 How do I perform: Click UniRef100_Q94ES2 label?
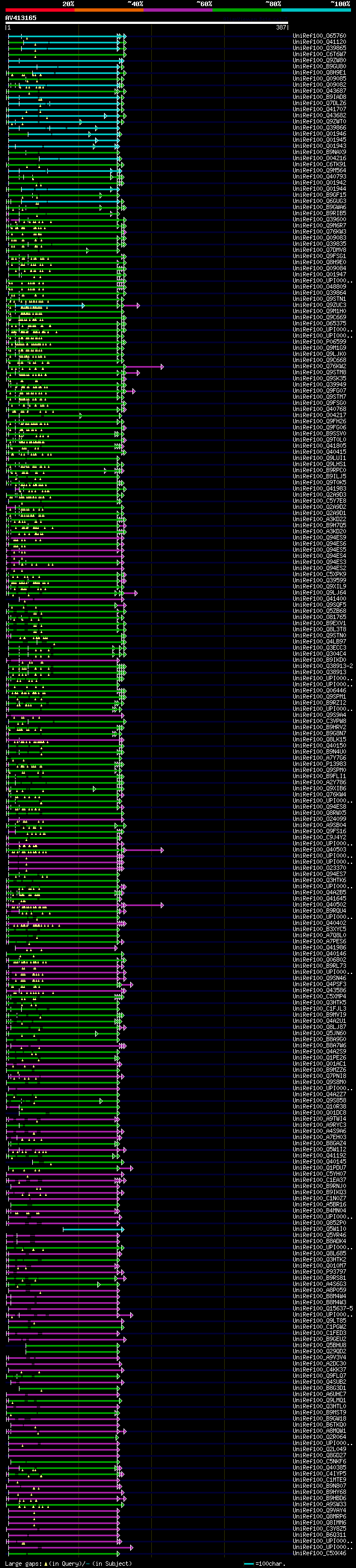tap(319, 568)
